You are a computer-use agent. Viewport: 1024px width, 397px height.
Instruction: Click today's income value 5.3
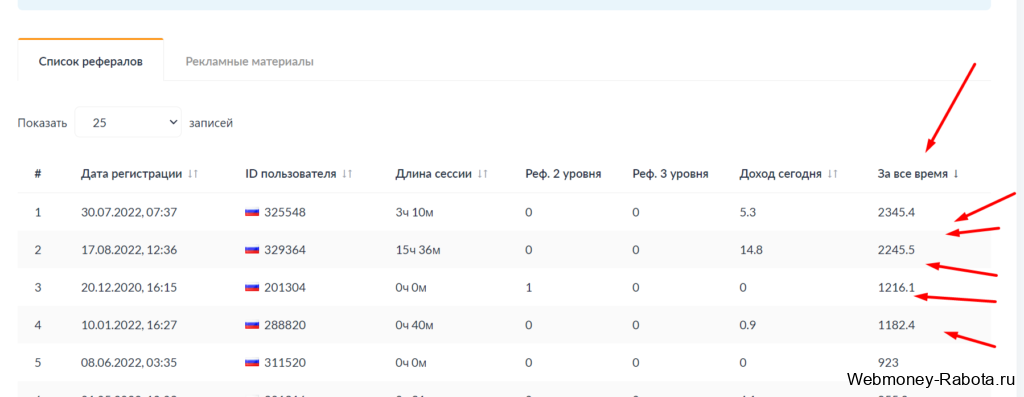click(747, 212)
